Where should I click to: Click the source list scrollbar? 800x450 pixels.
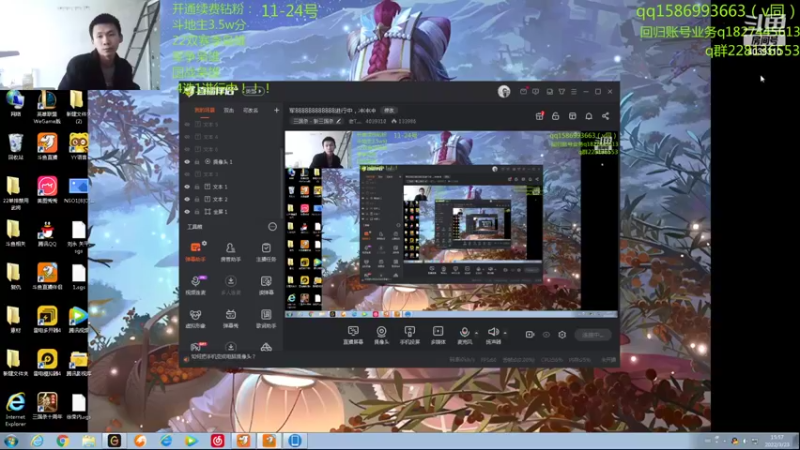(281, 184)
